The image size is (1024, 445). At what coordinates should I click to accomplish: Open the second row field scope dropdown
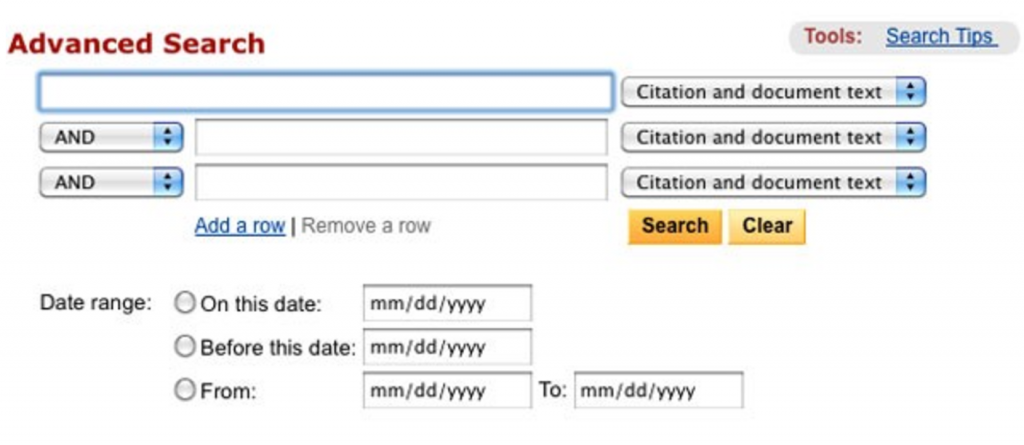click(773, 137)
